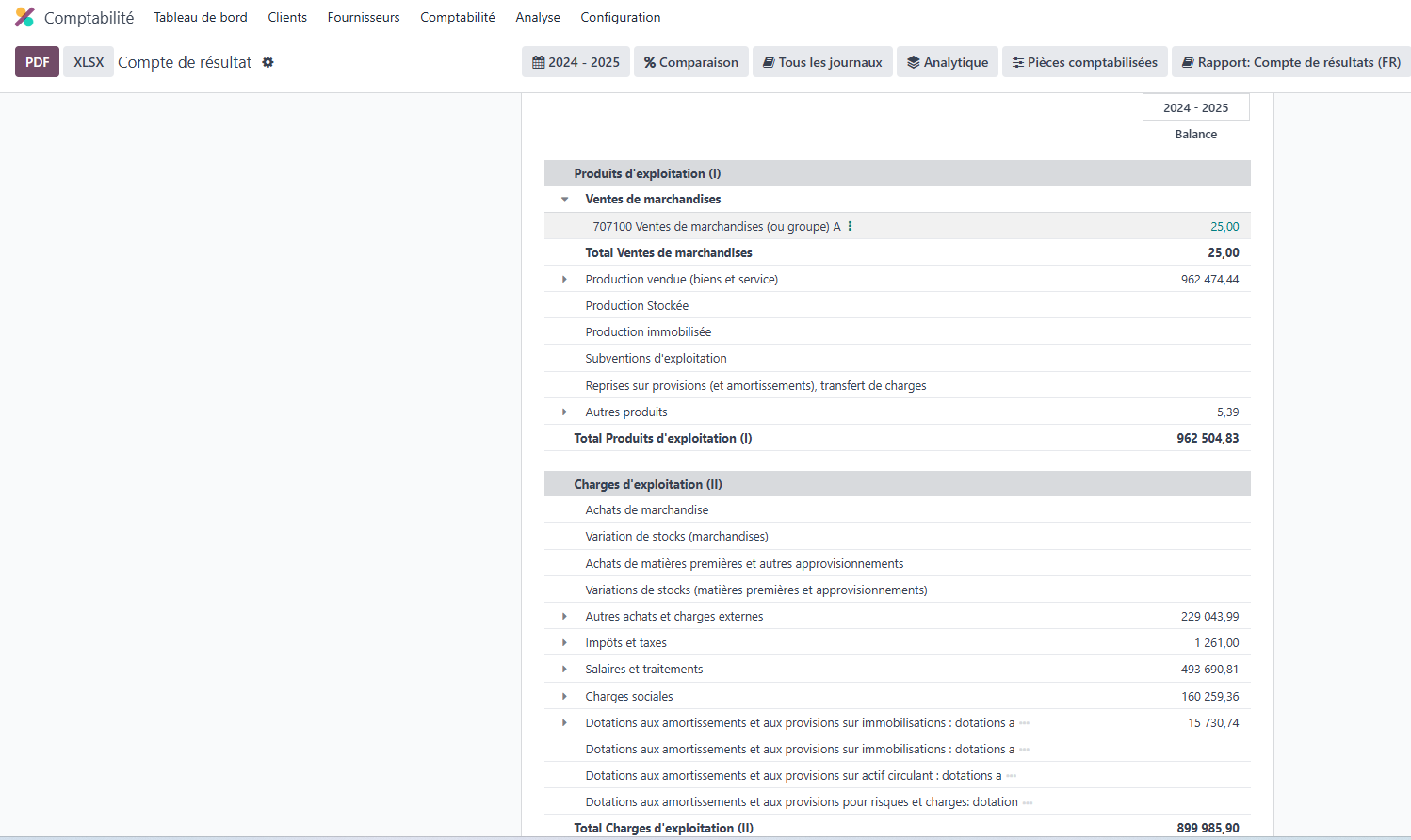The height and width of the screenshot is (840, 1411).
Task: Select the Rapport: Compte de résultats variant
Action: (1290, 62)
